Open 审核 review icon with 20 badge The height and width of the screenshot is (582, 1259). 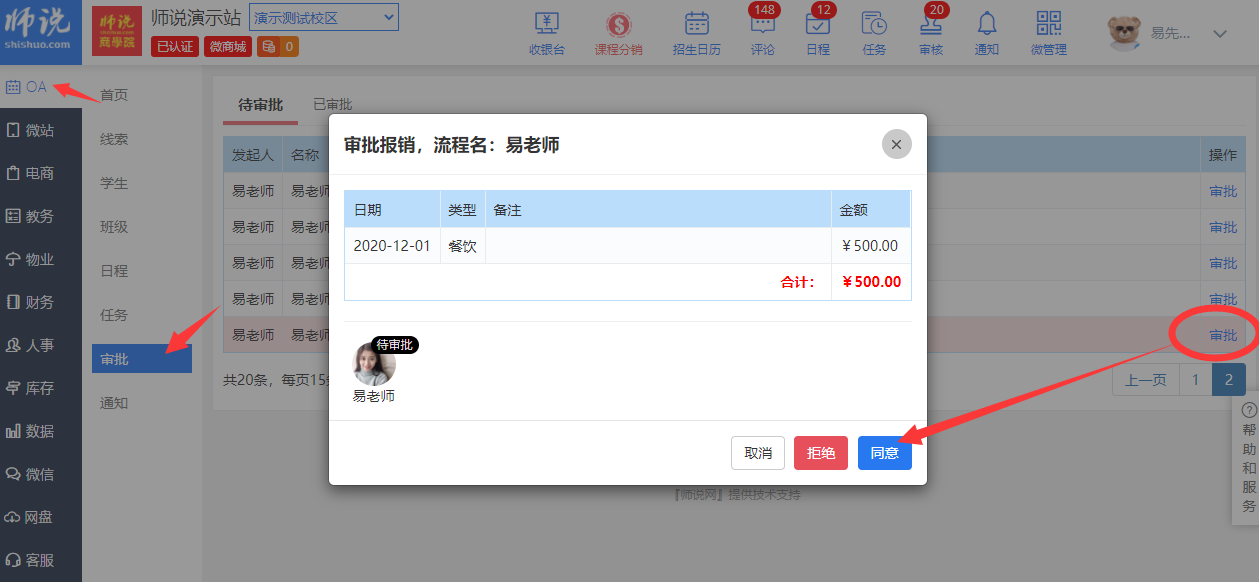click(930, 33)
